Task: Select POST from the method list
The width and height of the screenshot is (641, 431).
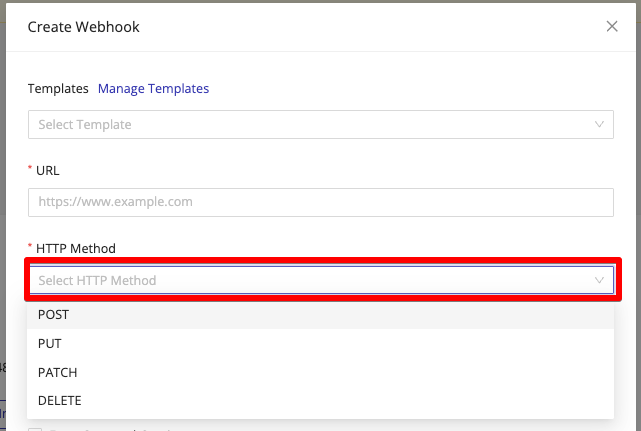Action: click(x=320, y=314)
